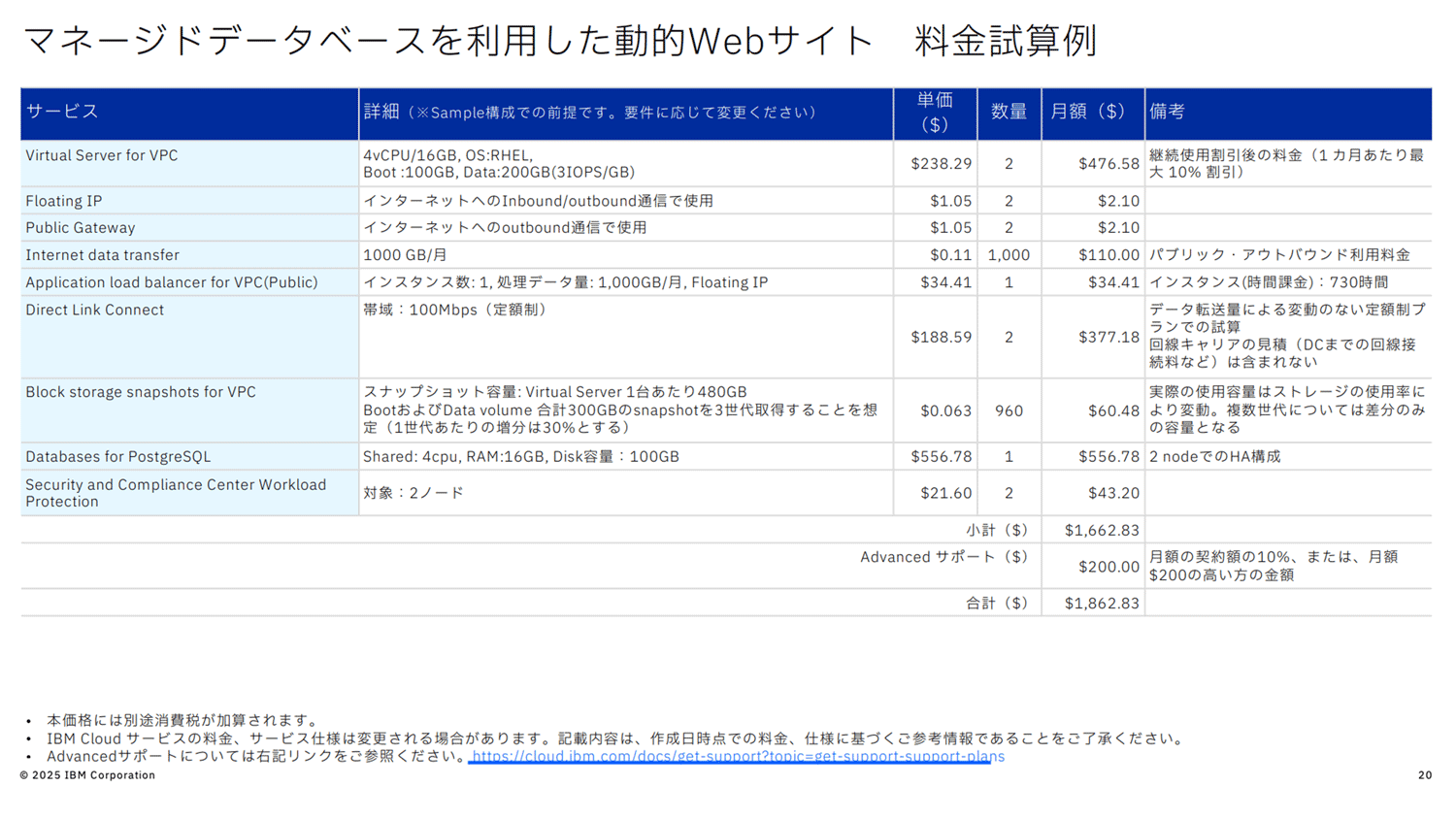Click the total amount $1,862.83
This screenshot has height=819, width=1456.
(1102, 604)
